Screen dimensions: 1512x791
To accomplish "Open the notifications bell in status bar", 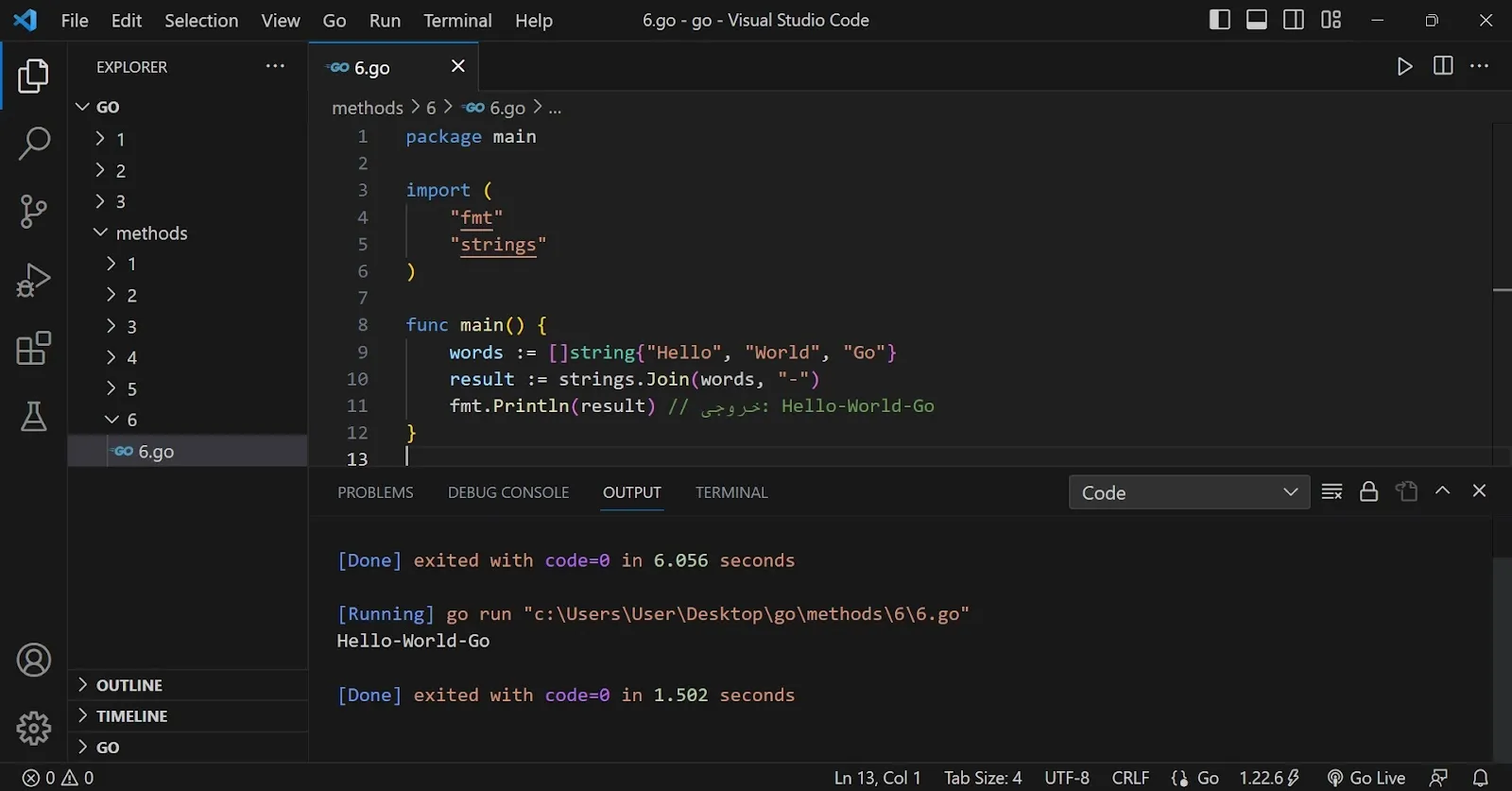I will click(1481, 778).
